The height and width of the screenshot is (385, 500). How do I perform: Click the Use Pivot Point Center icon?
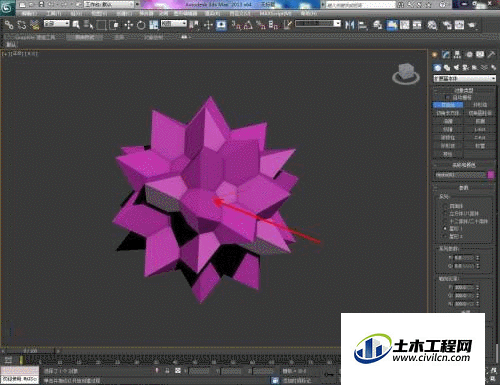(x=194, y=25)
